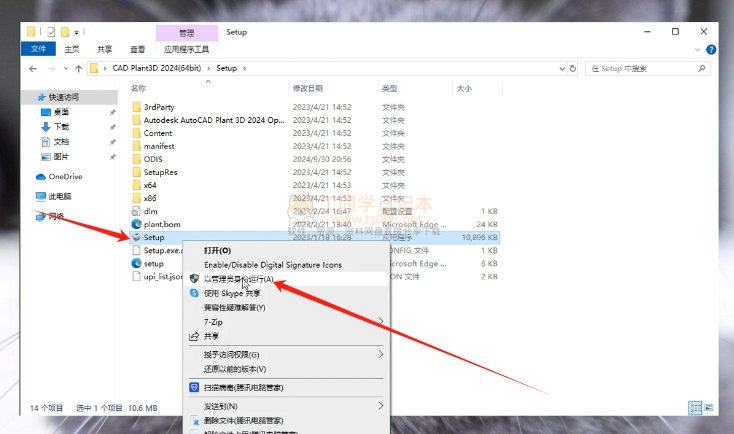Click the admin shield icon in context menu
The width and height of the screenshot is (734, 434).
tap(194, 279)
